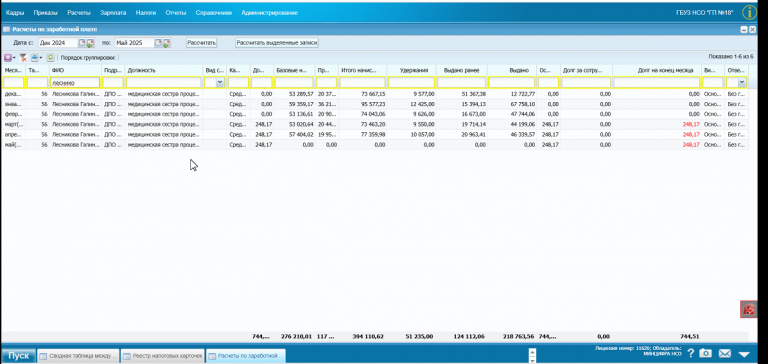The image size is (768, 364).
Task: Open calendar picker for end date
Action: tap(158, 43)
